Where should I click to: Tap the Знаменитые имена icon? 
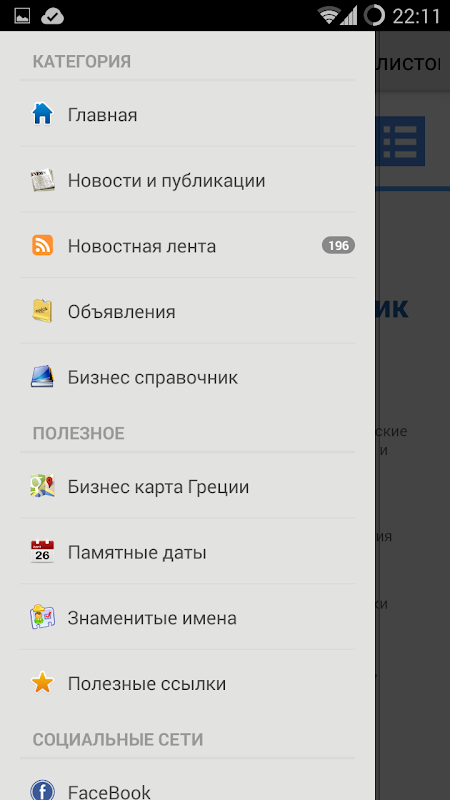coord(42,617)
